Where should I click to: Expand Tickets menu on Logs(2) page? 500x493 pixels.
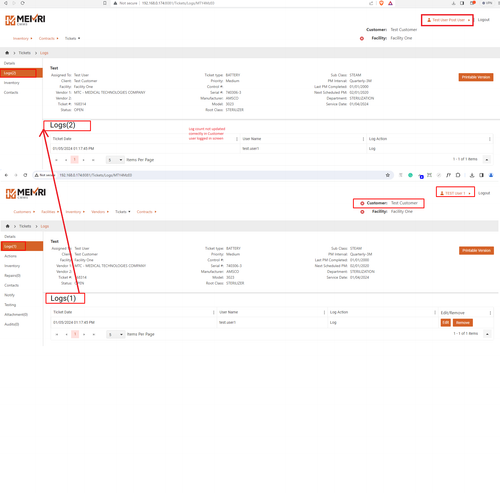pyautogui.click(x=72, y=38)
